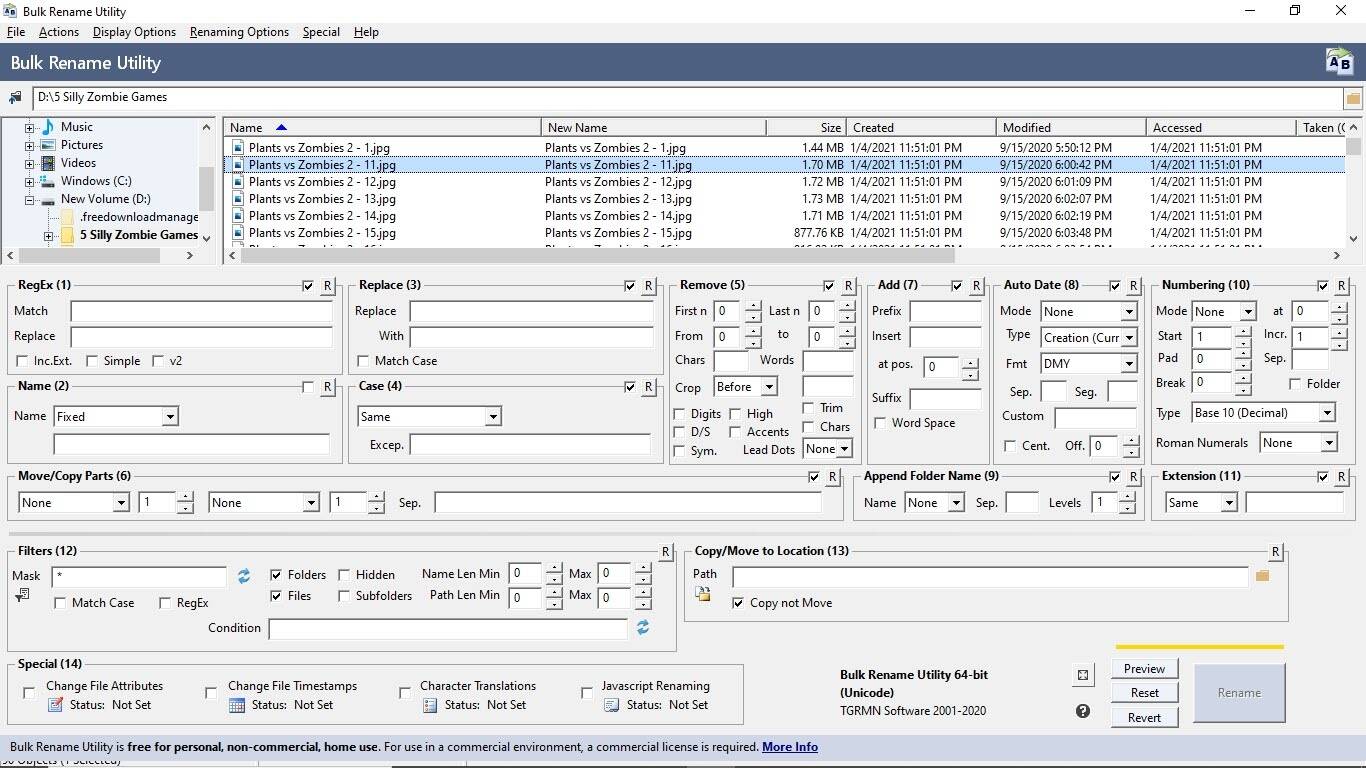Screen dimensions: 1366x768
Task: Click the help question mark icon
Action: click(x=1082, y=711)
